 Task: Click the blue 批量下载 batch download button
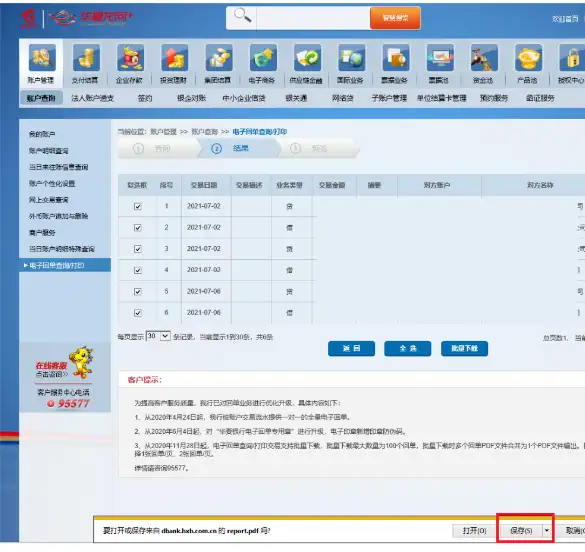pos(464,348)
